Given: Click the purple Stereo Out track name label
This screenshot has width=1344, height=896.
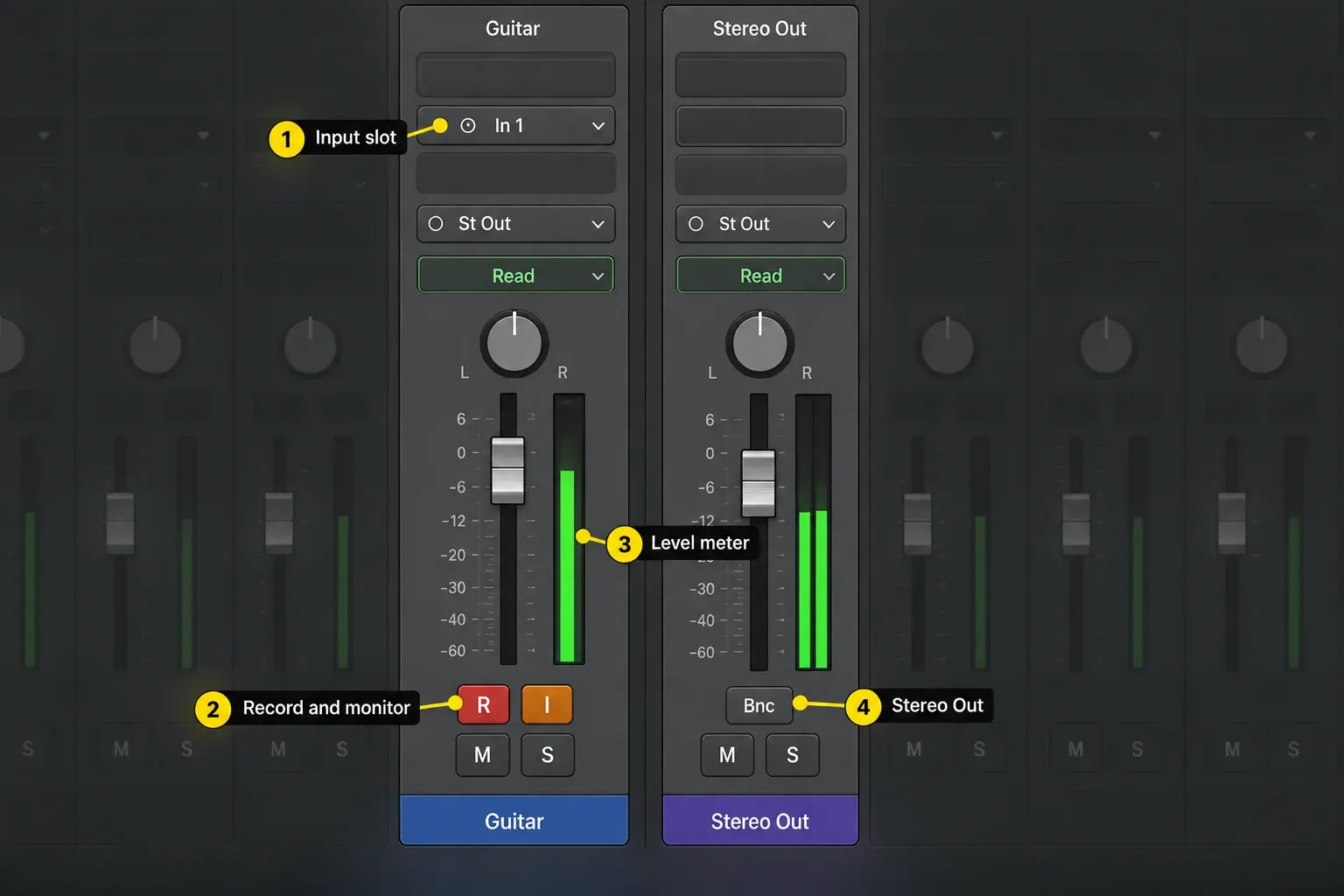Looking at the screenshot, I should tap(760, 821).
